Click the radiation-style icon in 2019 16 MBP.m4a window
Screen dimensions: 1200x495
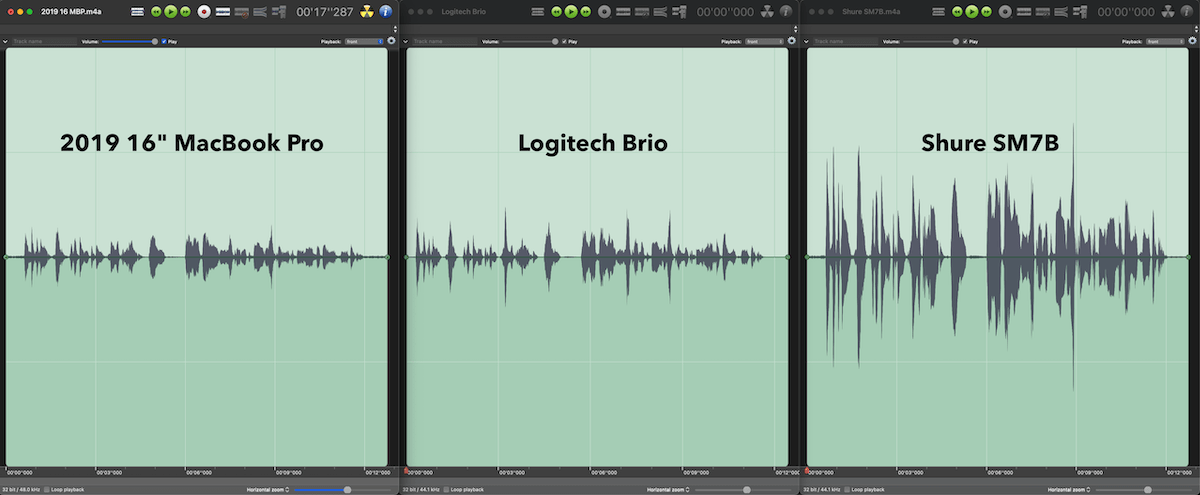pos(366,12)
